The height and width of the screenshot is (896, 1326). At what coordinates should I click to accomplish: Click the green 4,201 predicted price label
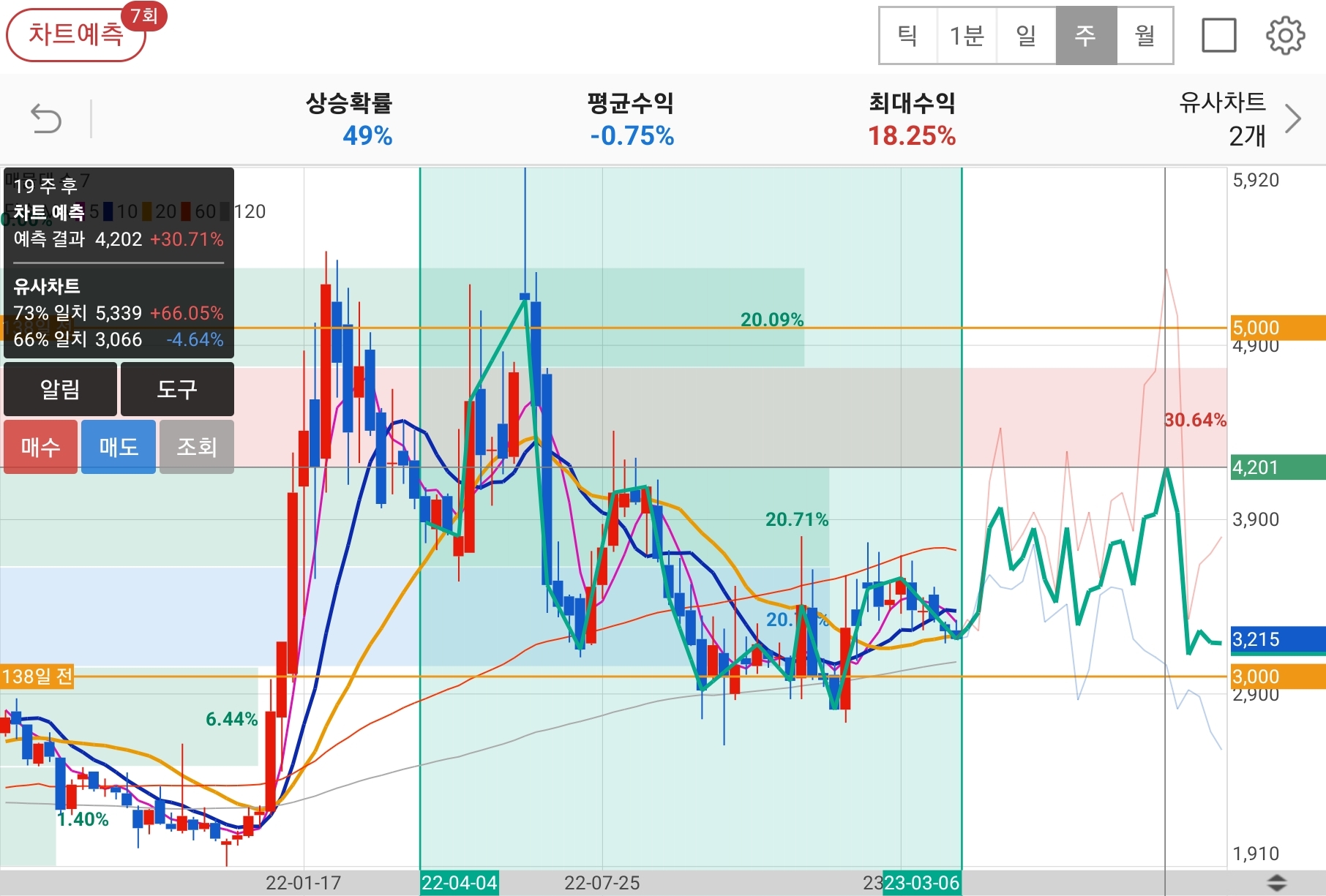point(1277,467)
